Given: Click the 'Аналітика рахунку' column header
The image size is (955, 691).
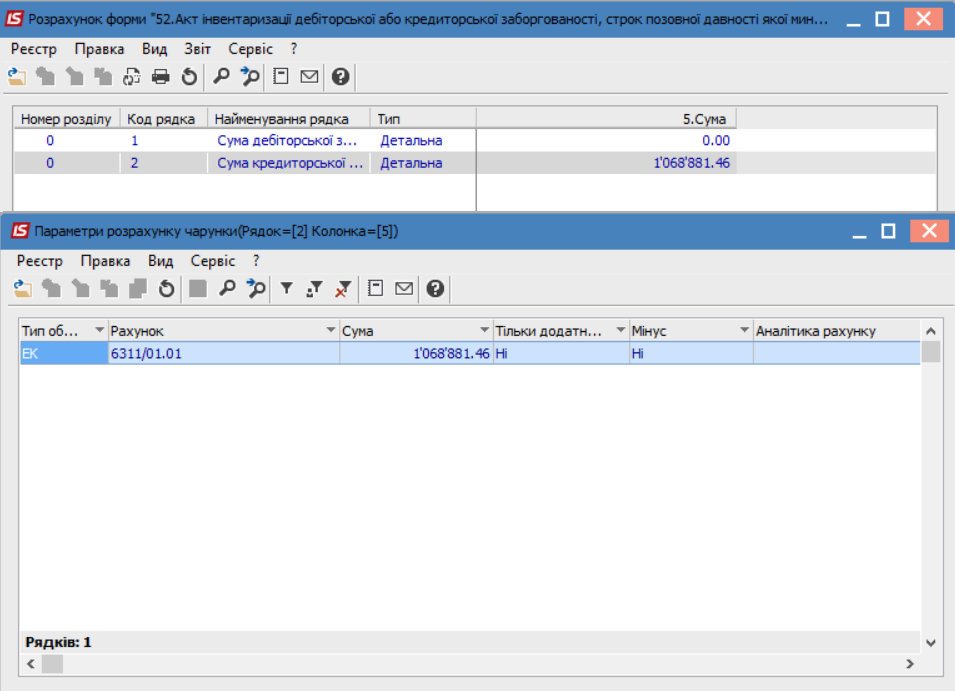Looking at the screenshot, I should (837, 331).
